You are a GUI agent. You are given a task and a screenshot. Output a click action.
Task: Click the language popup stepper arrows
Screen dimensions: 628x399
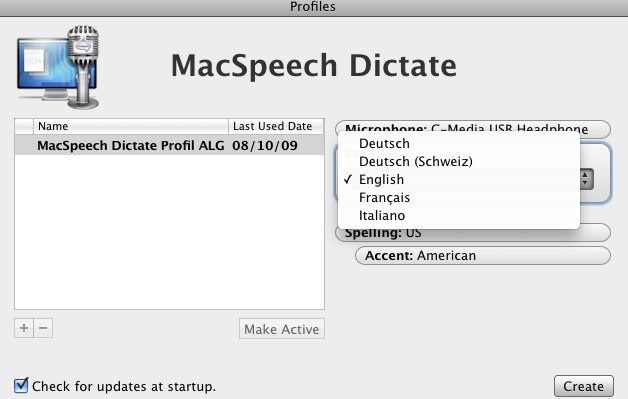[x=586, y=179]
